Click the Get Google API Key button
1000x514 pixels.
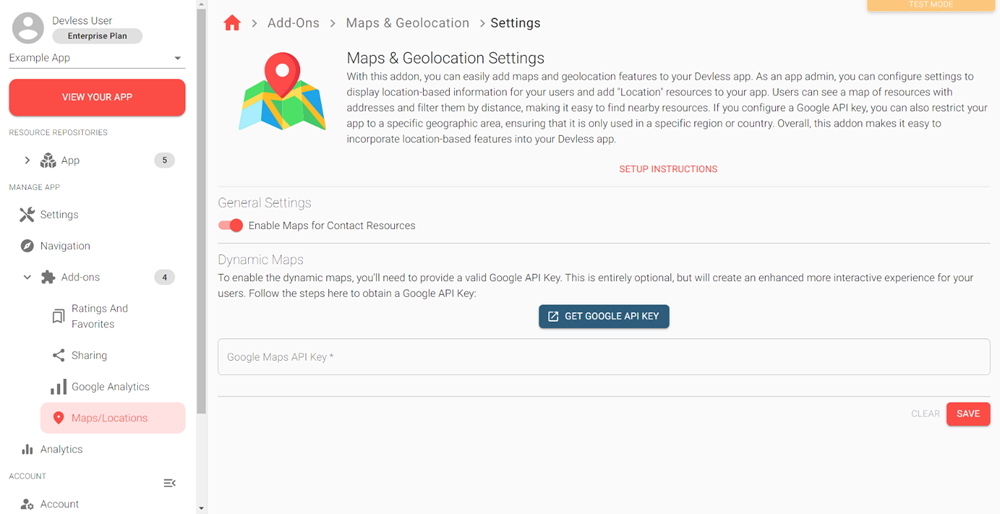tap(604, 316)
